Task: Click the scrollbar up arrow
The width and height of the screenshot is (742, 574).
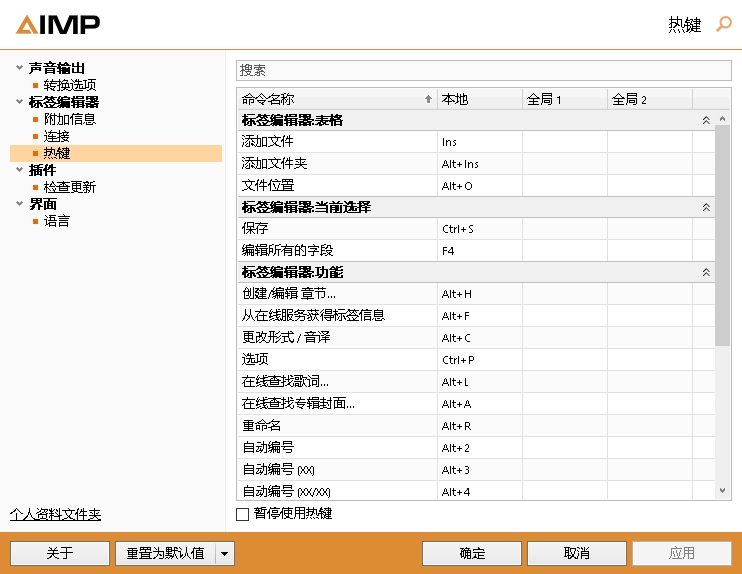Action: click(x=722, y=118)
